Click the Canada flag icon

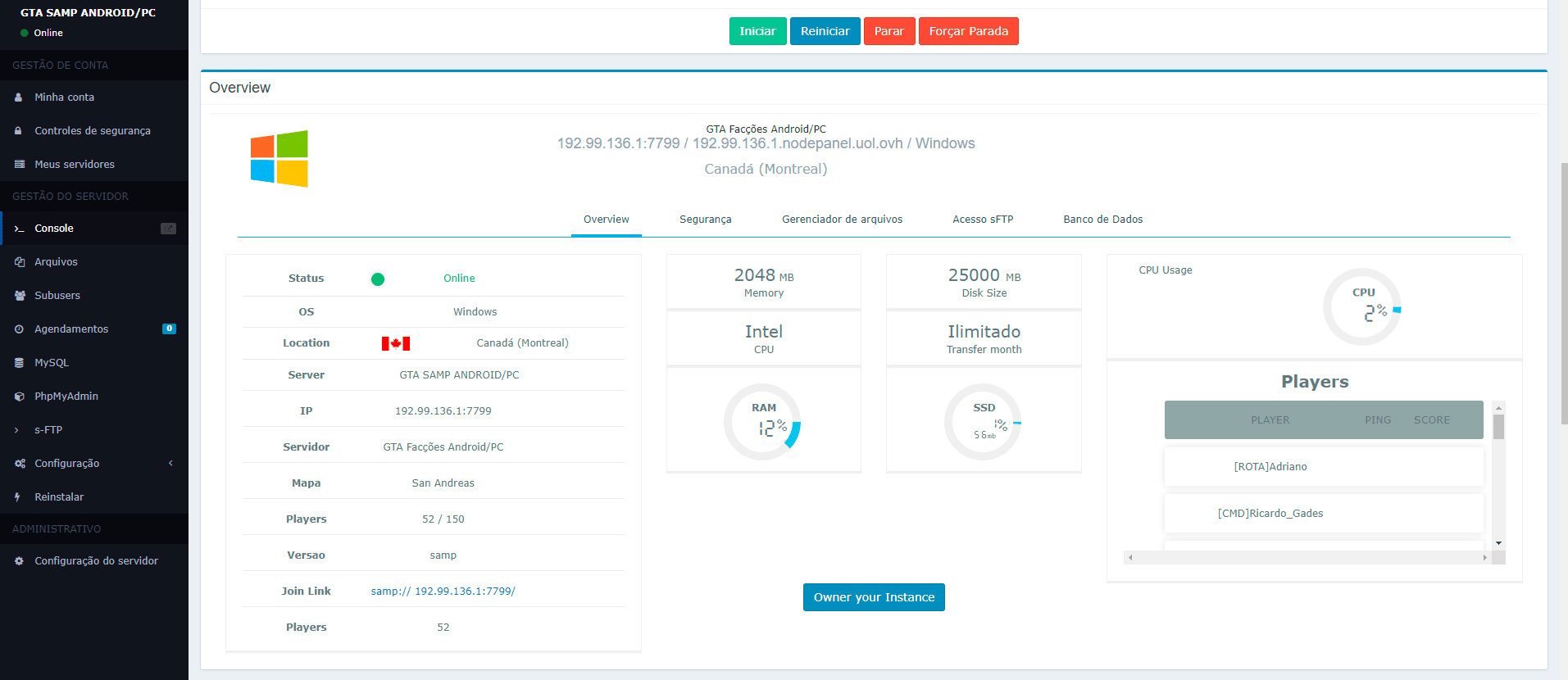point(396,343)
